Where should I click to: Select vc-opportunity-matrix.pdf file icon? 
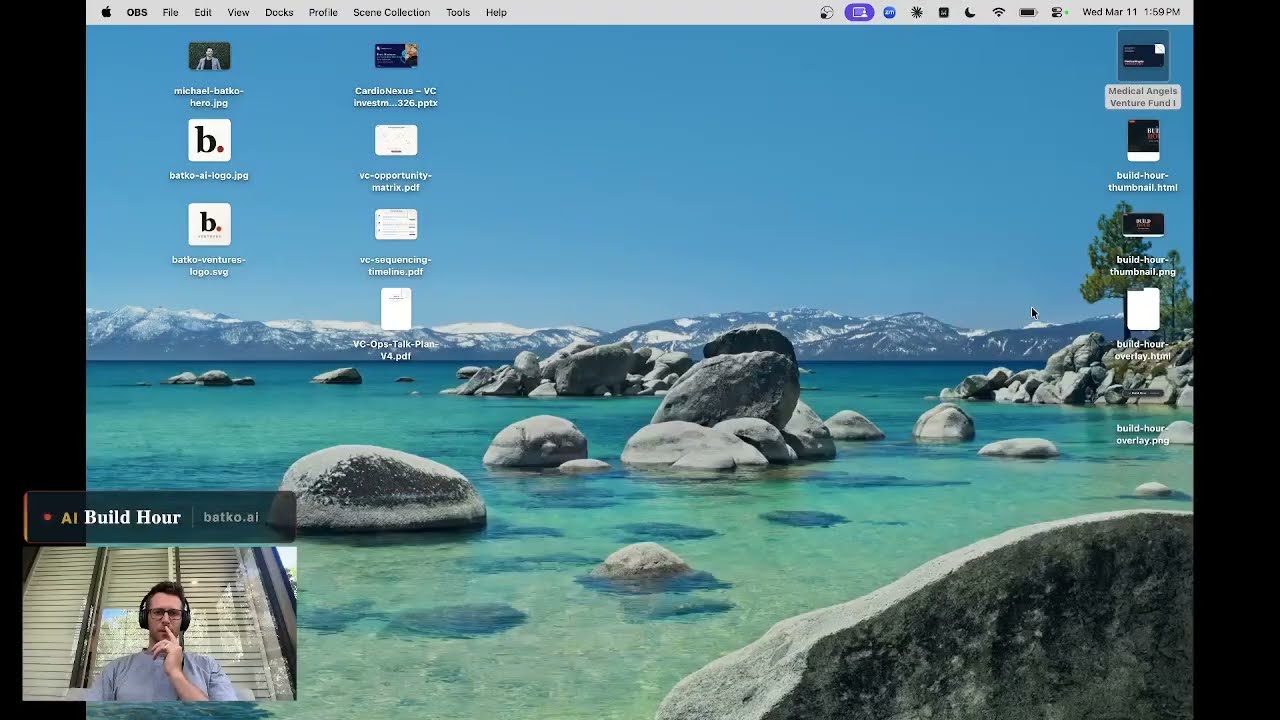(x=396, y=140)
